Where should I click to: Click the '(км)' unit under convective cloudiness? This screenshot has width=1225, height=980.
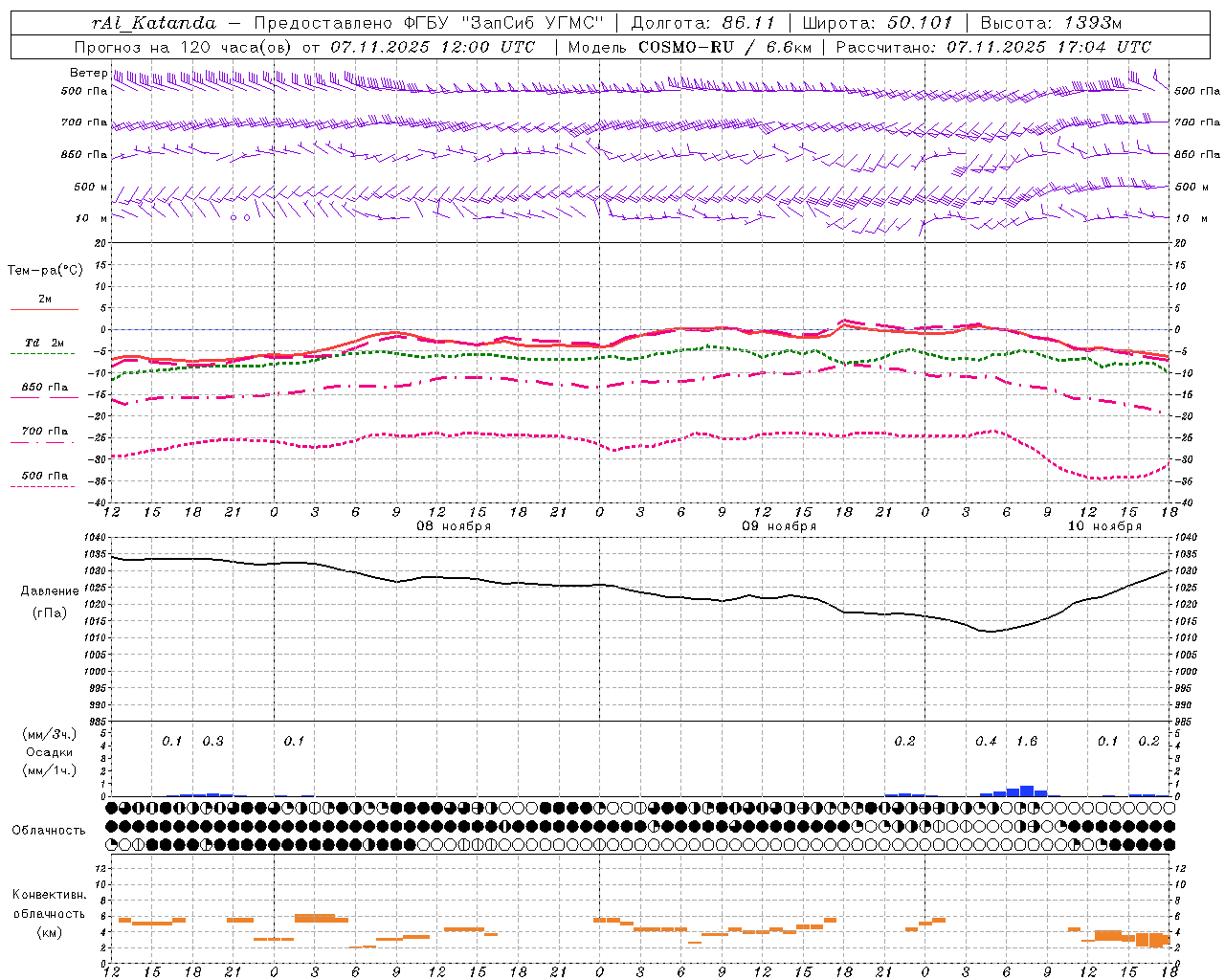point(50,932)
